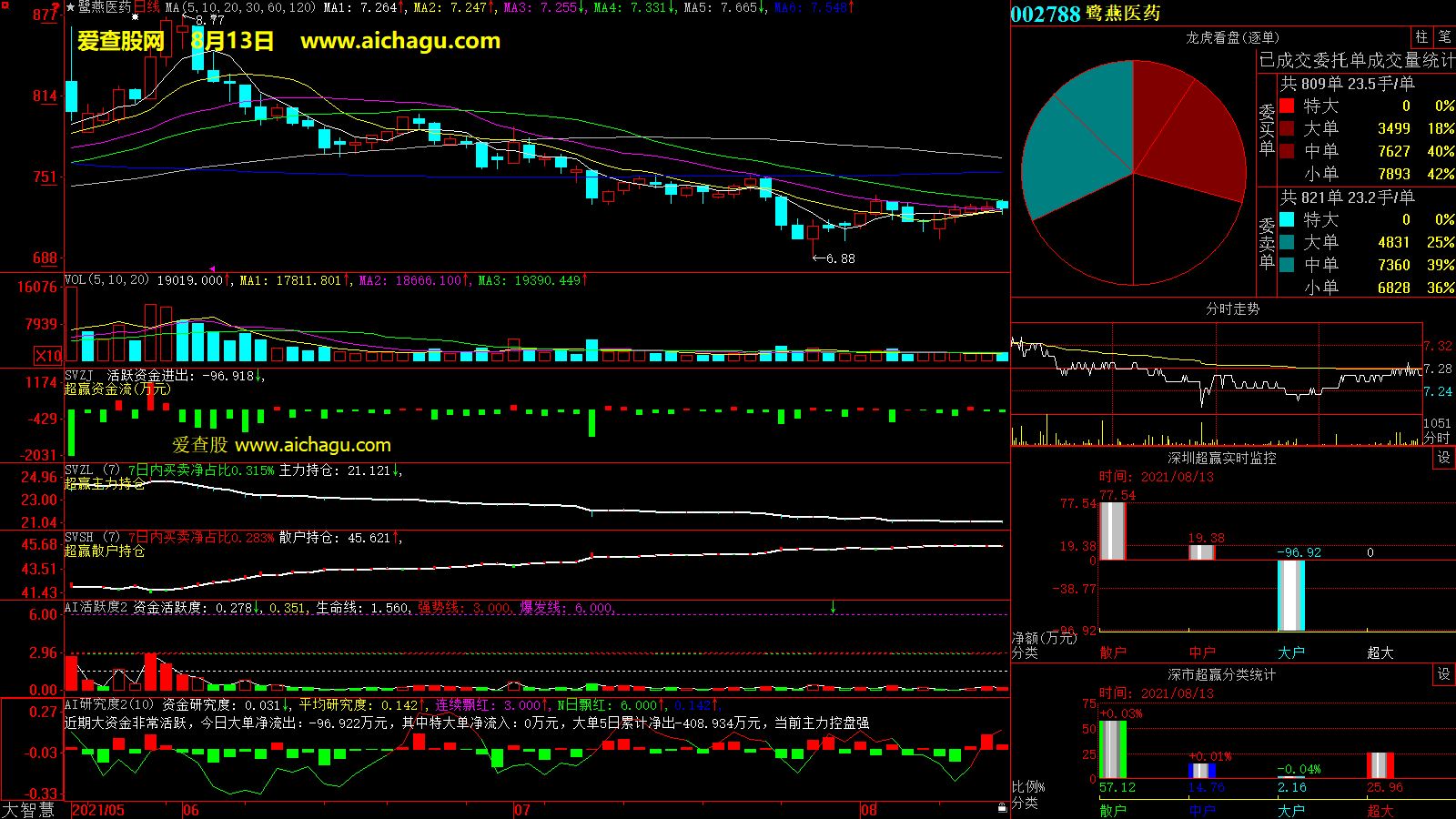The height and width of the screenshot is (819, 1456).
Task: Click the star icon before stock name
Action: (x=70, y=7)
